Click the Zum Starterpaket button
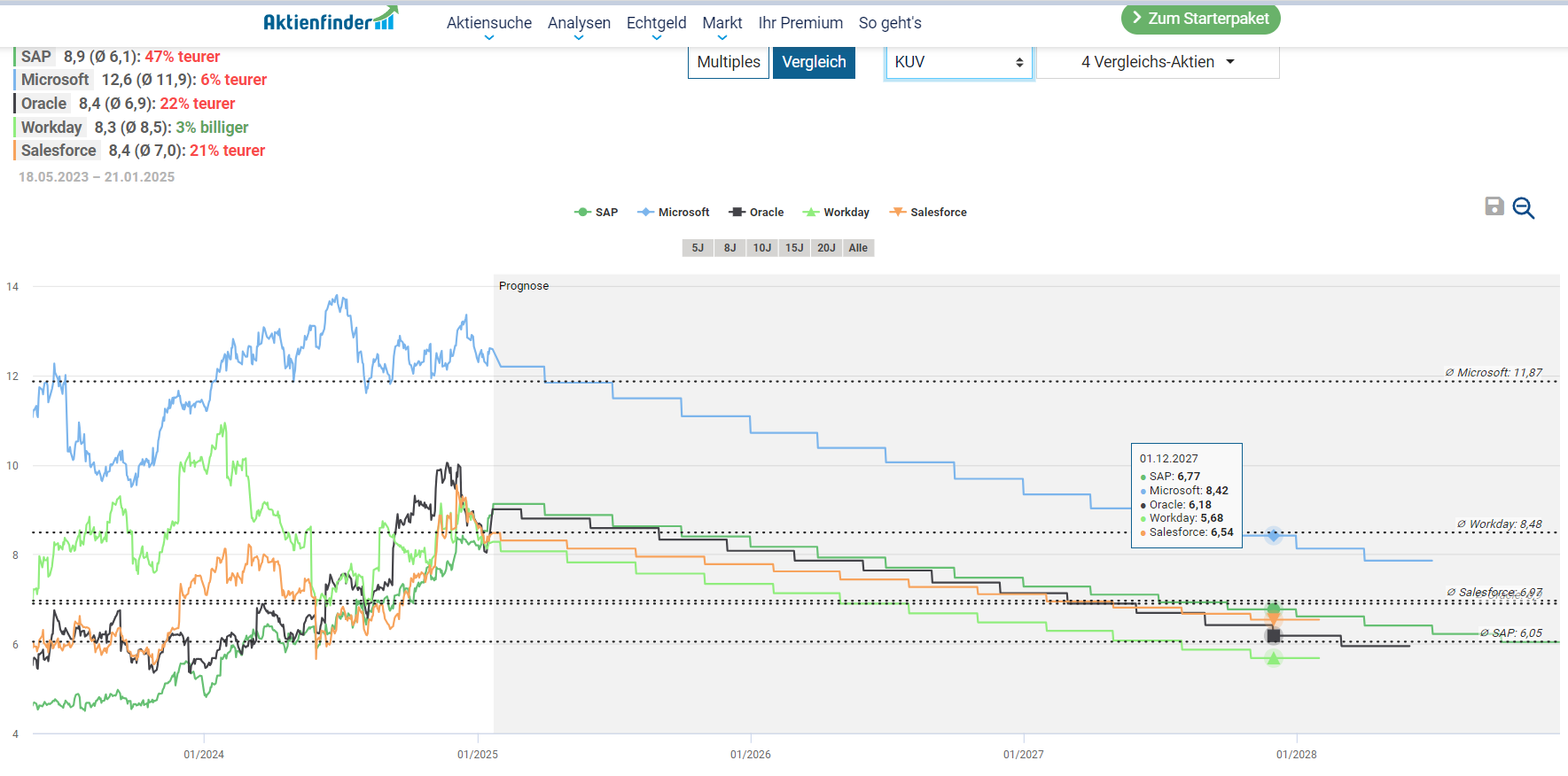Screen dimensions: 1568x776 pyautogui.click(x=1201, y=19)
